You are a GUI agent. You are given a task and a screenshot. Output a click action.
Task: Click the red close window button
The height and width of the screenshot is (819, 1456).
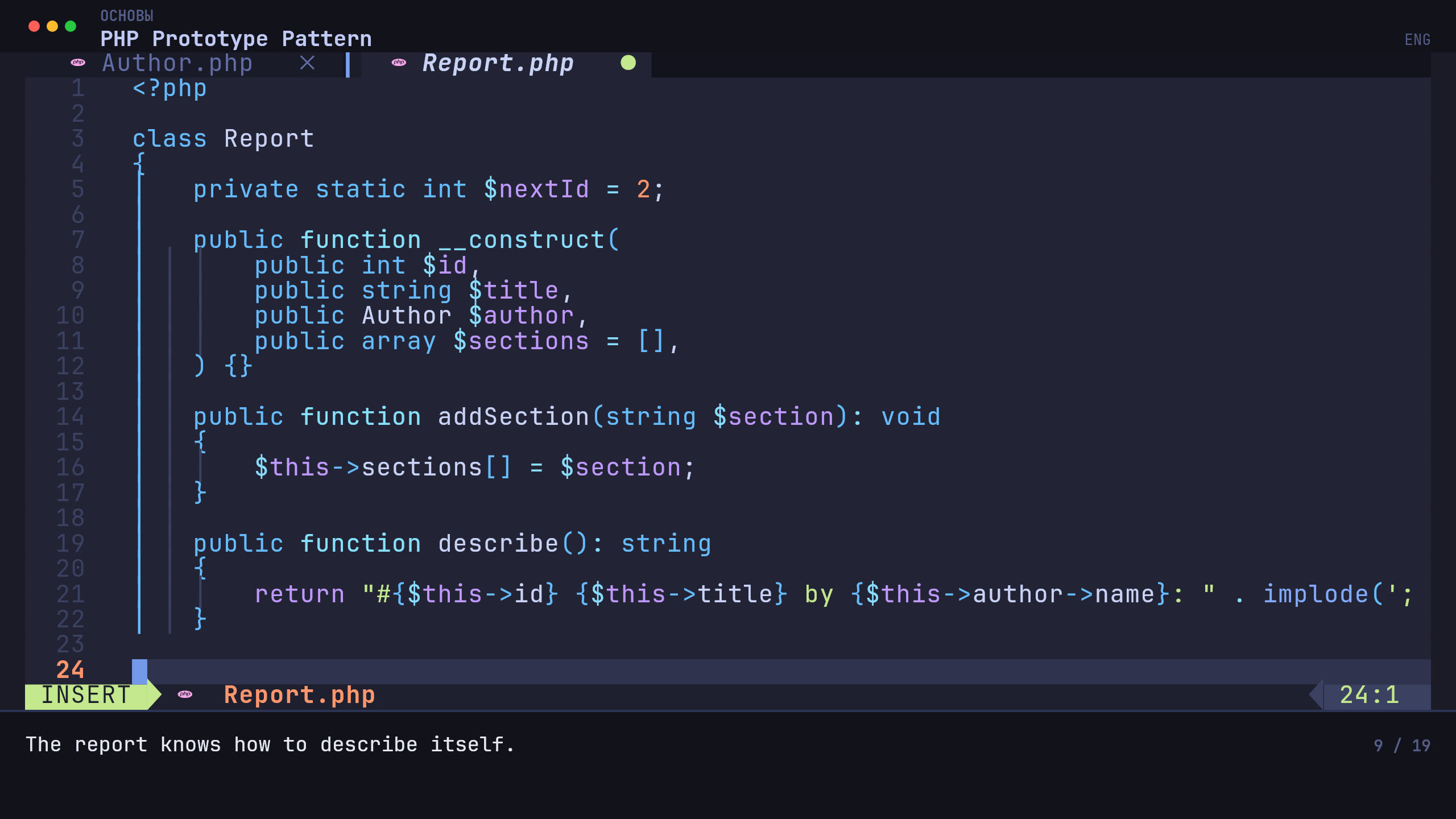pyautogui.click(x=34, y=26)
